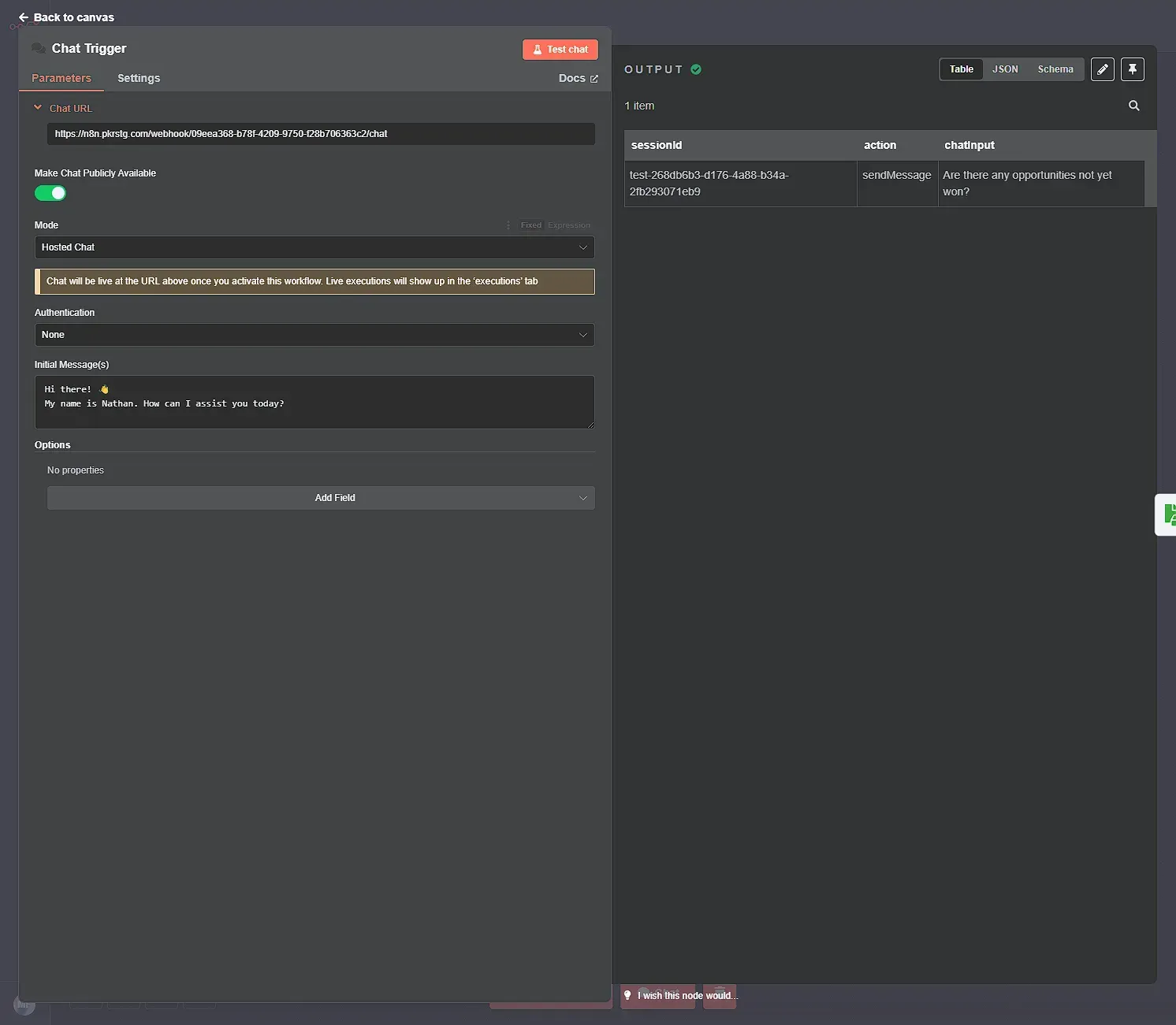Switch the Mode parameter to Expression

[x=569, y=225]
